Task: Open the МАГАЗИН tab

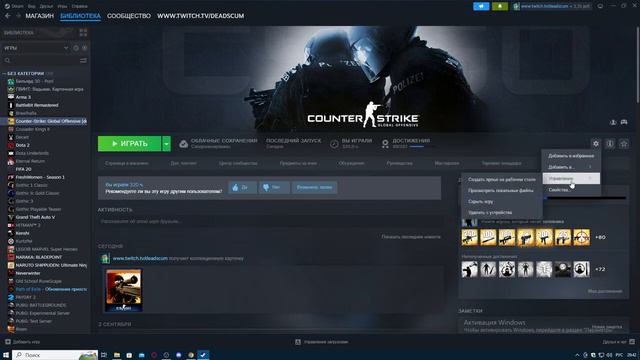Action: point(40,16)
